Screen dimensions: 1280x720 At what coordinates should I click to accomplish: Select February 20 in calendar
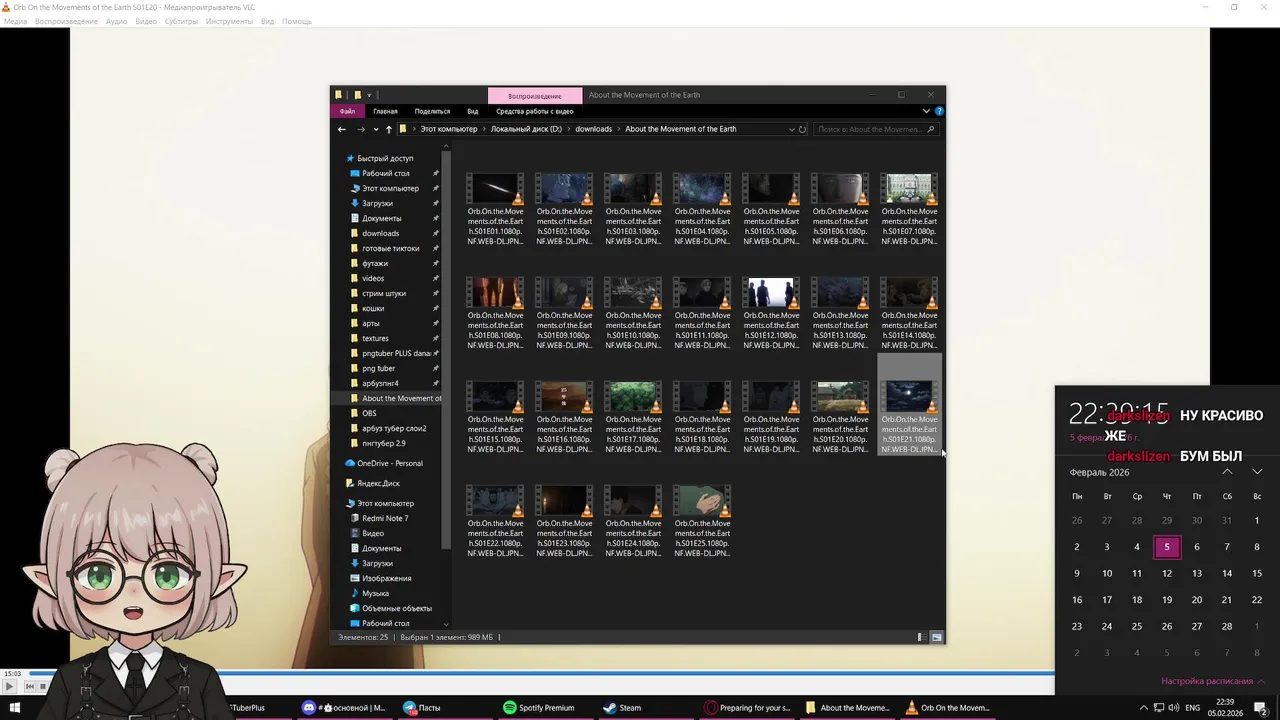coord(1197,600)
